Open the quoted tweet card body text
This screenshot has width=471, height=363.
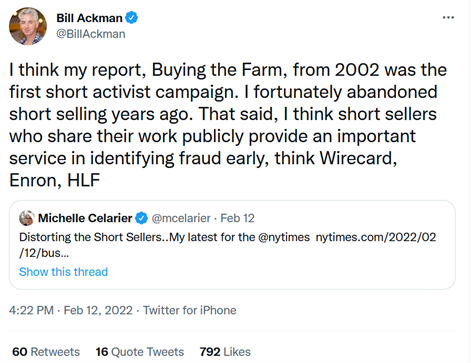[x=227, y=245]
